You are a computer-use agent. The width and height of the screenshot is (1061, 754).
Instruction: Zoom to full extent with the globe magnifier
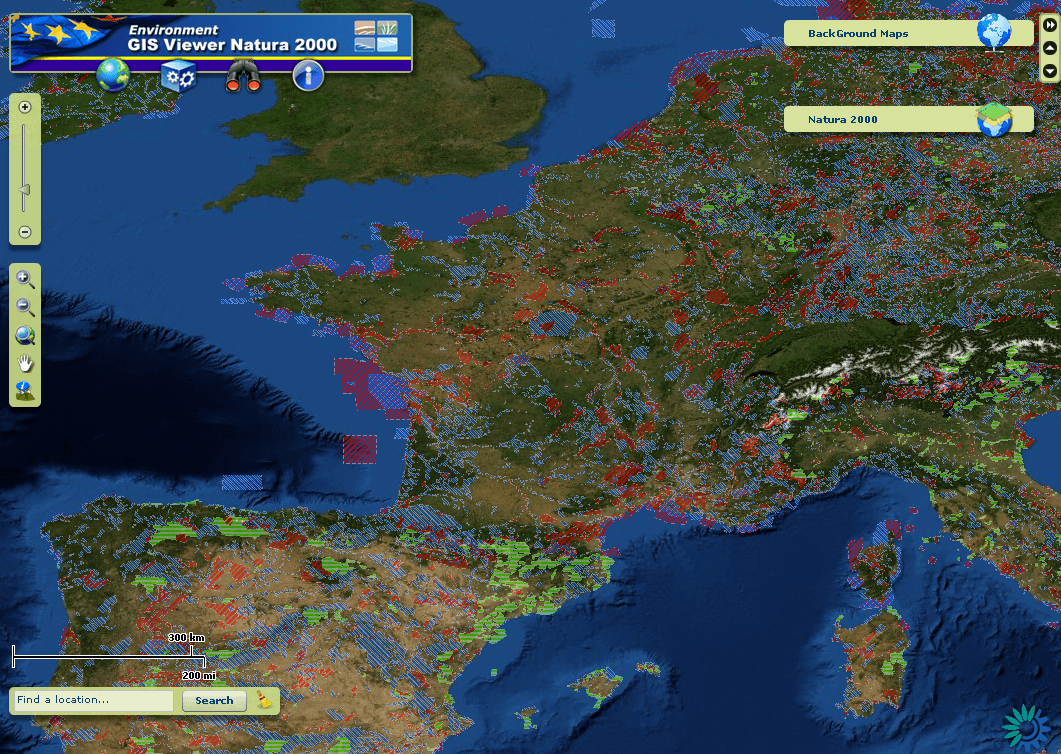pyautogui.click(x=25, y=335)
